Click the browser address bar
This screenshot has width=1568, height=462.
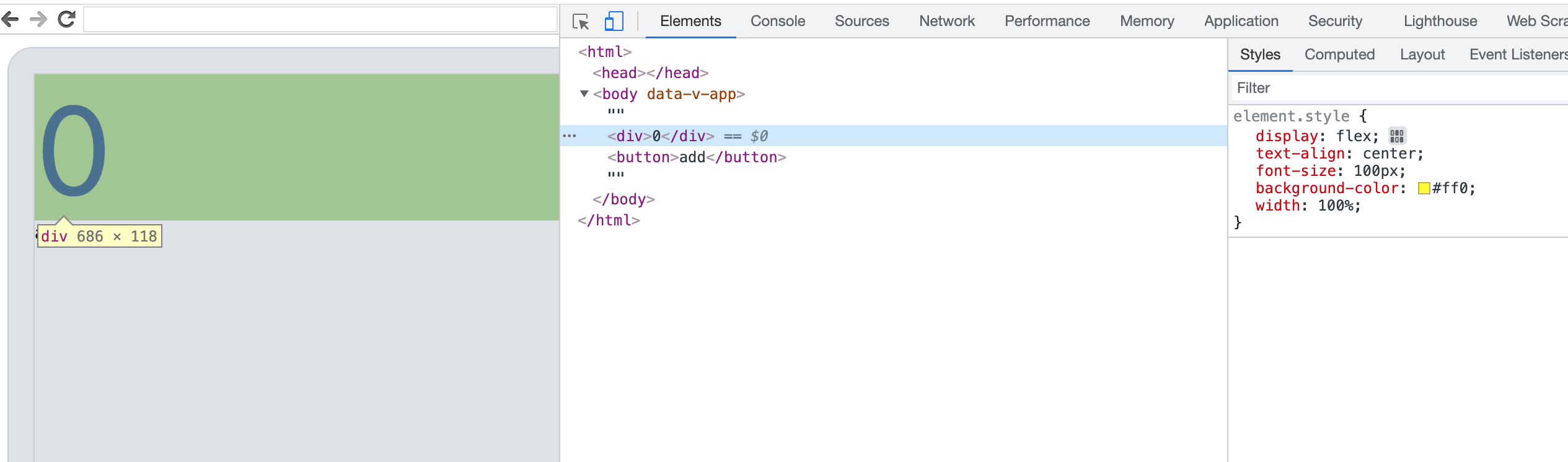(320, 19)
